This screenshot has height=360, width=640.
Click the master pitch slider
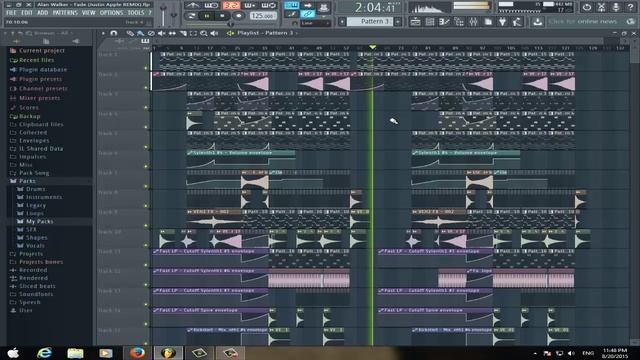174,14
